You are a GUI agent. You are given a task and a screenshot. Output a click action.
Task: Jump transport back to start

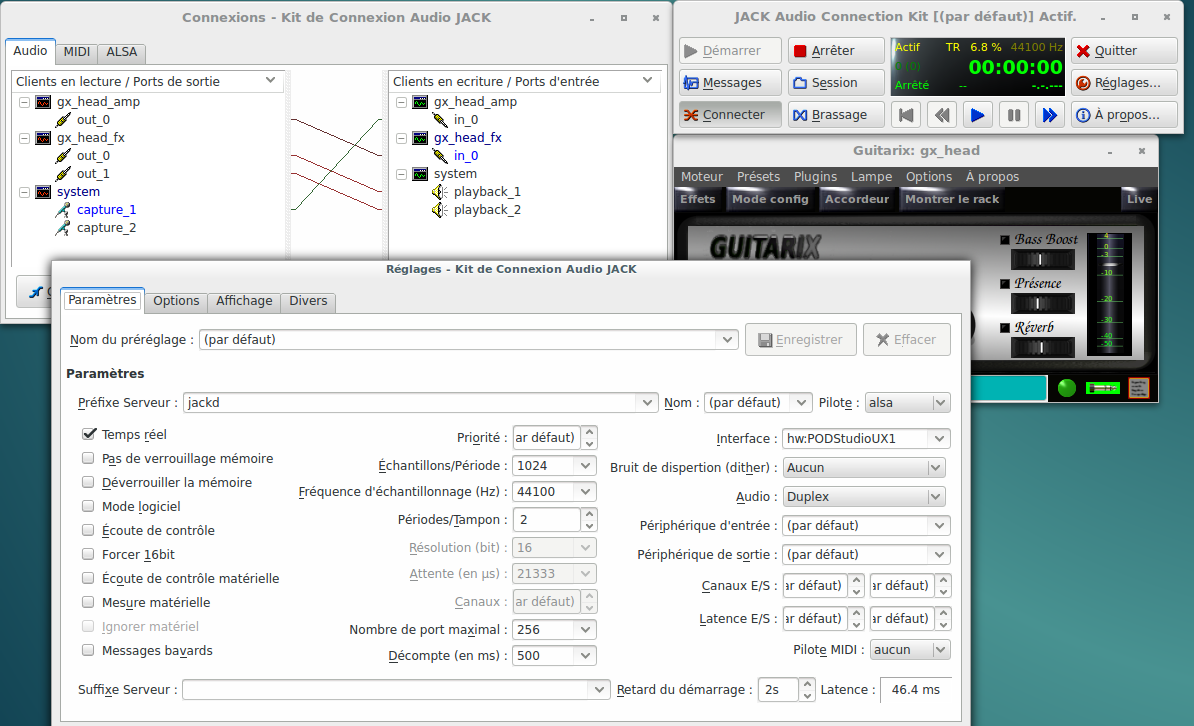[x=905, y=115]
